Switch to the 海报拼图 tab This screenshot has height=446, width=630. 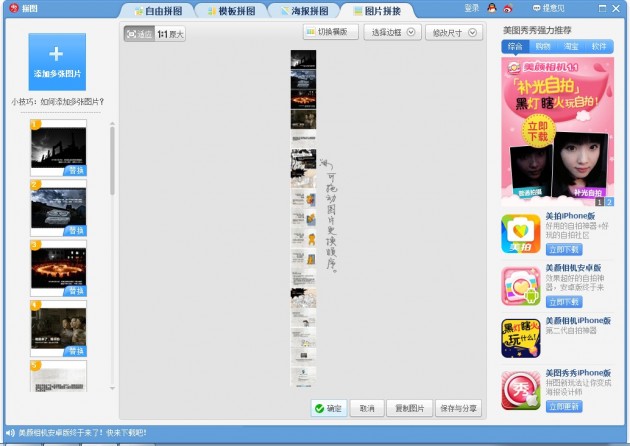(304, 10)
